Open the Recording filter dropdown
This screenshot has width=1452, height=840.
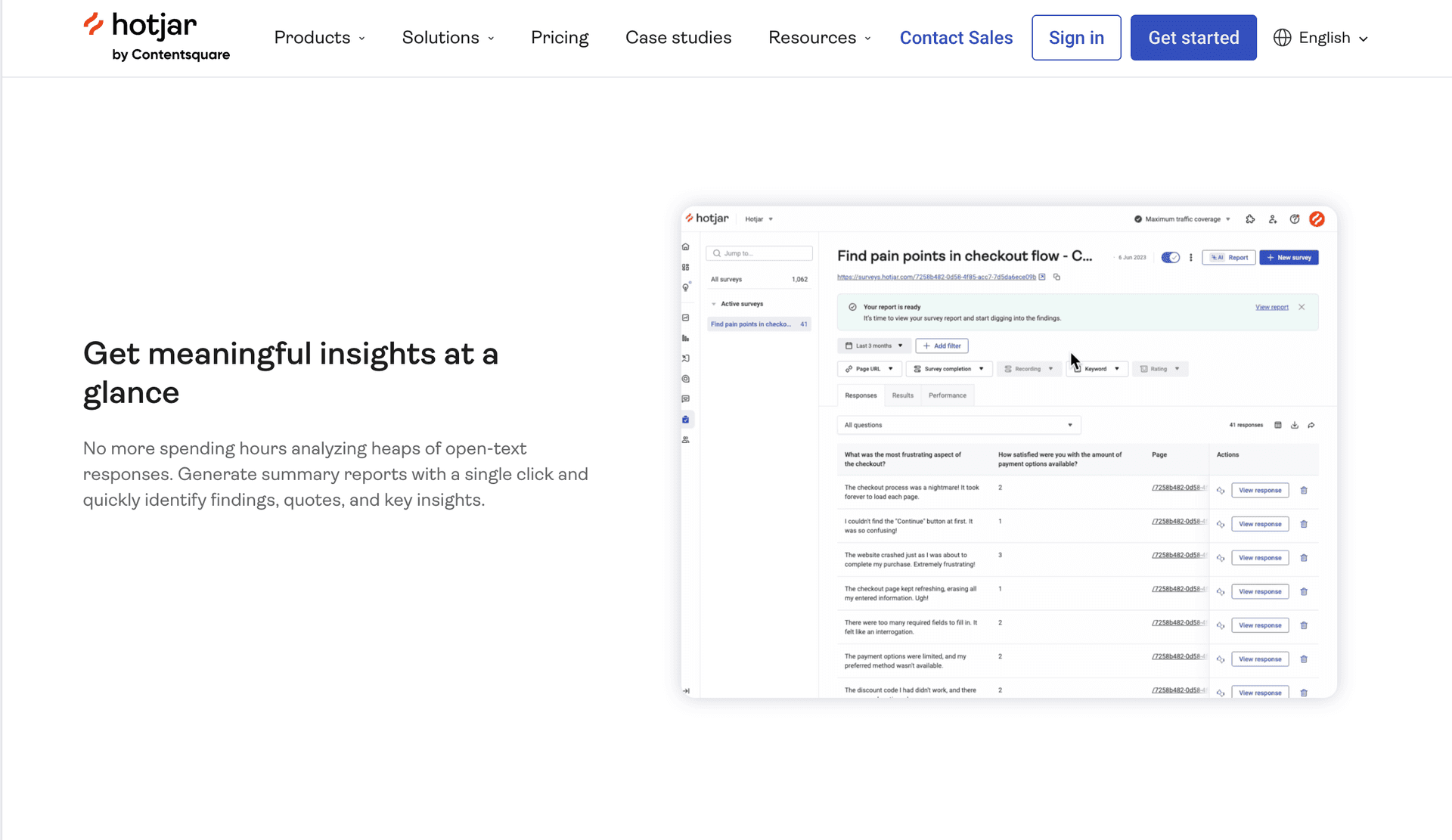1028,369
